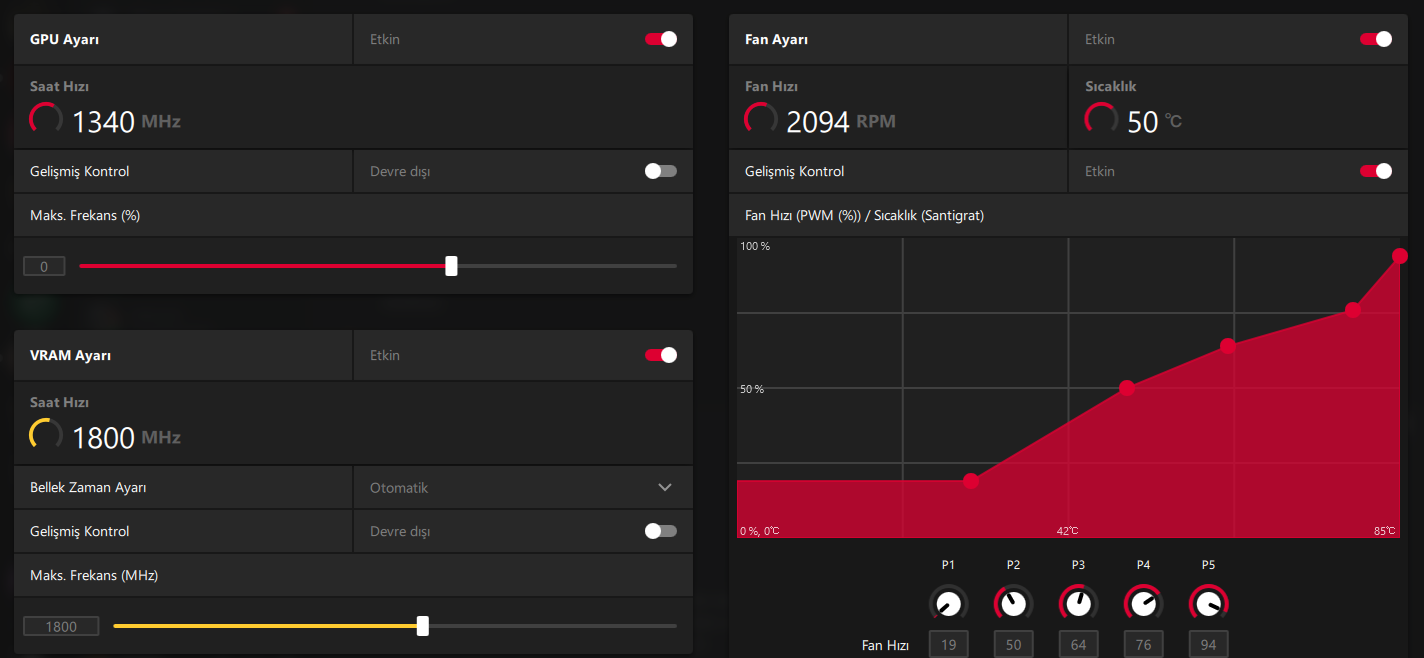This screenshot has height=658, width=1424.
Task: Click the Fan Hızı input showing 50
Action: click(1013, 645)
